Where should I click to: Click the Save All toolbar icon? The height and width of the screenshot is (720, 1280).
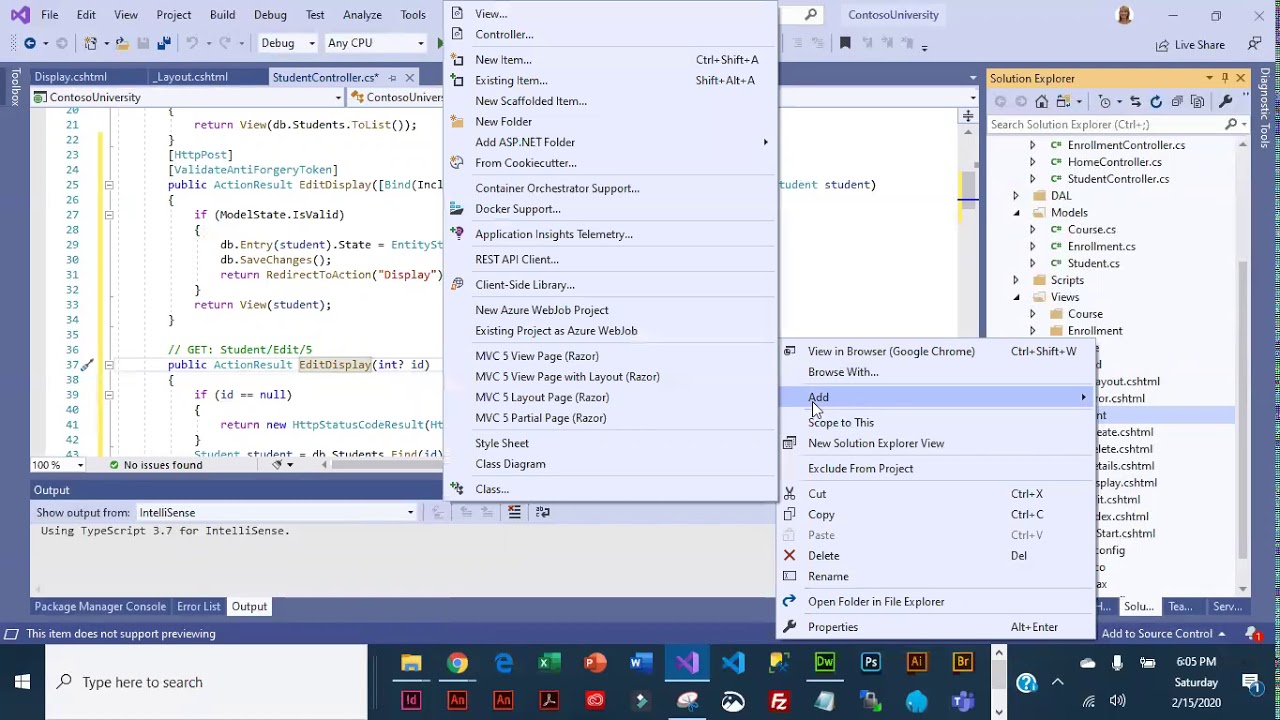[163, 43]
